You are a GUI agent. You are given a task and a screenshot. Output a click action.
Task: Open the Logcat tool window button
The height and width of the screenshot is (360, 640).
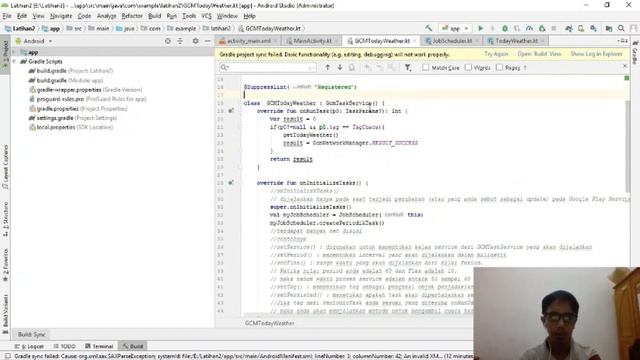pyautogui.click(x=29, y=346)
